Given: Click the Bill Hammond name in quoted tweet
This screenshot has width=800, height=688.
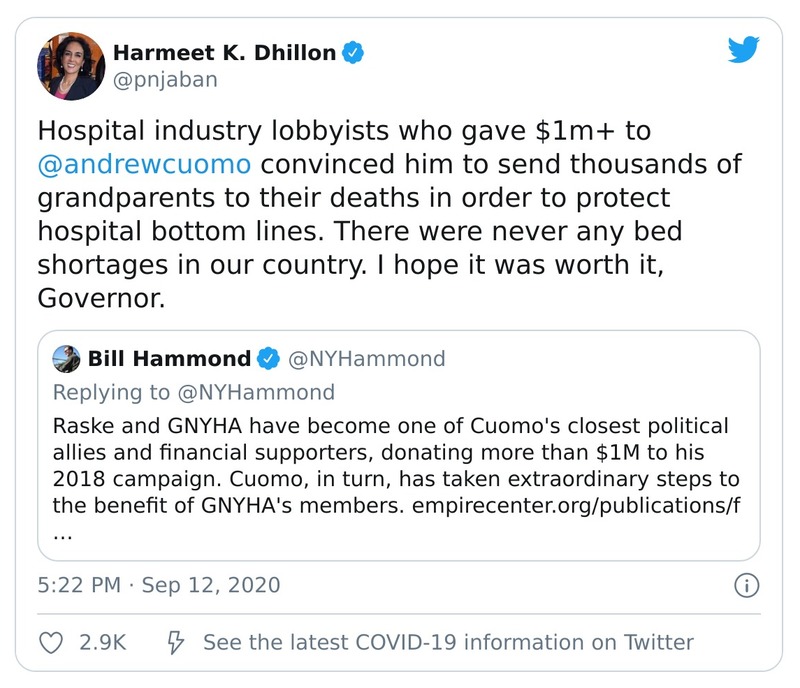Looking at the screenshot, I should pos(169,358).
